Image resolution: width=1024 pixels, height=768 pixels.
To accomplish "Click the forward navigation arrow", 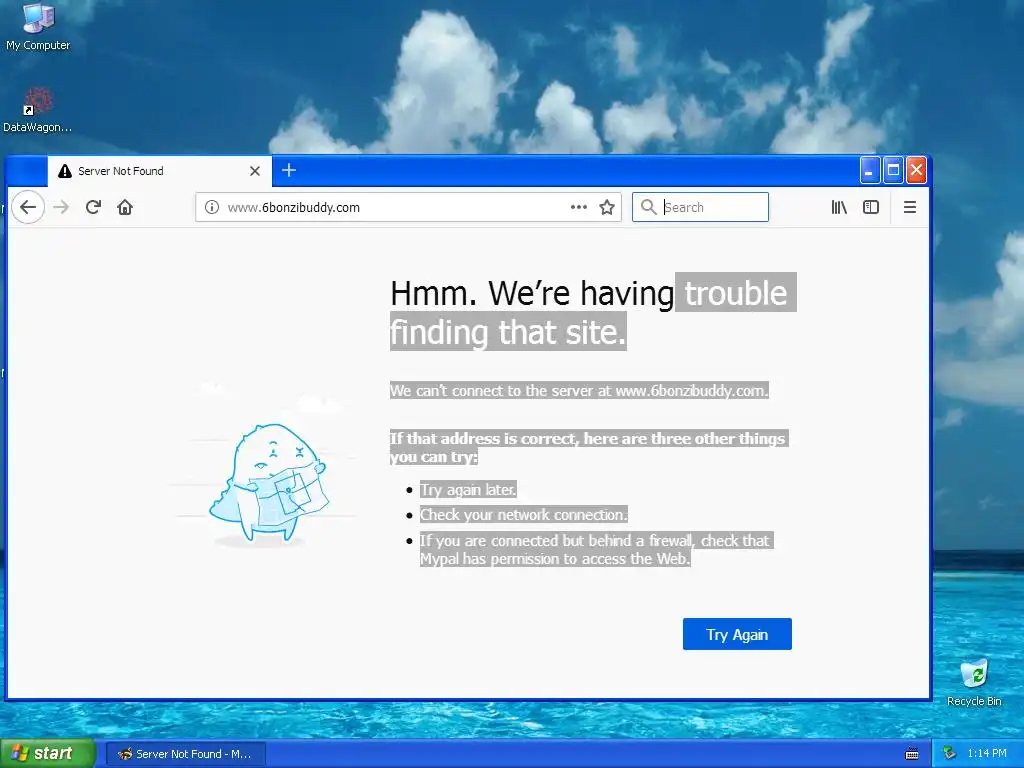I will point(61,207).
